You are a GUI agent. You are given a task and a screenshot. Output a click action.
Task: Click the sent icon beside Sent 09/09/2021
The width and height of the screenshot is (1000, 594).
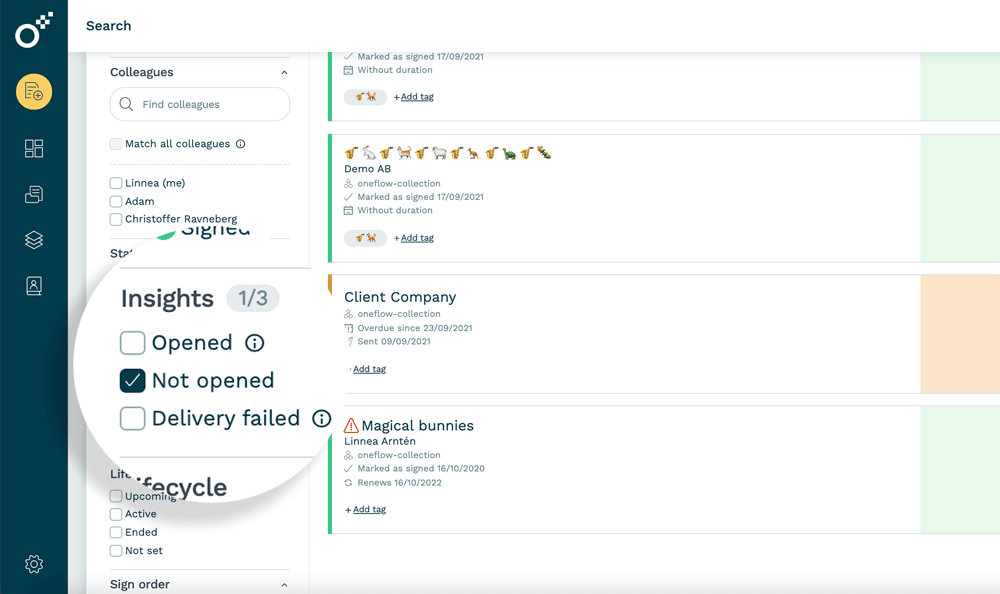click(349, 341)
